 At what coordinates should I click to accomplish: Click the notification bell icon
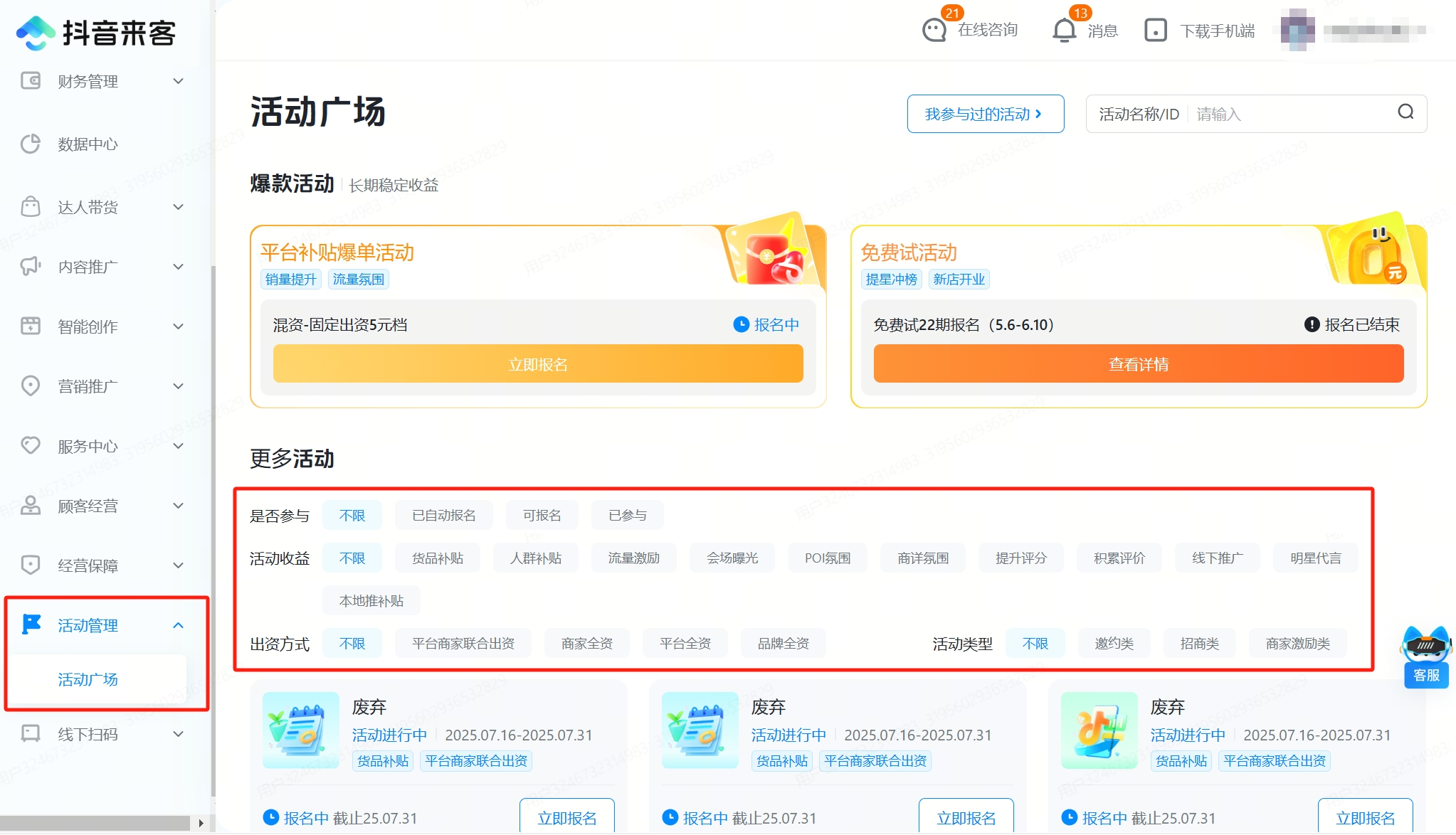point(1064,31)
